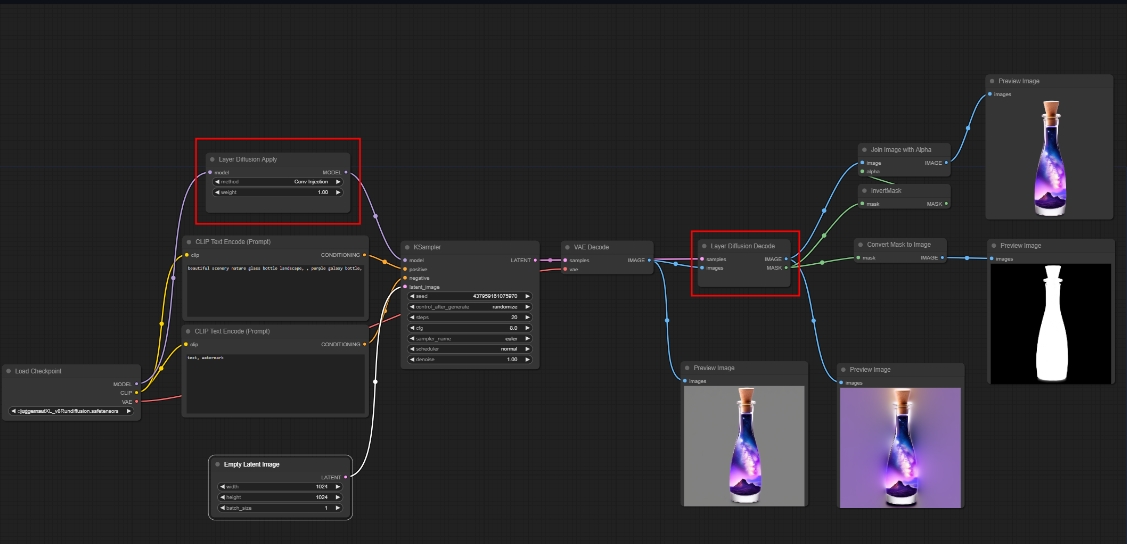Click the denoise slider field in KSampler

[469, 360]
